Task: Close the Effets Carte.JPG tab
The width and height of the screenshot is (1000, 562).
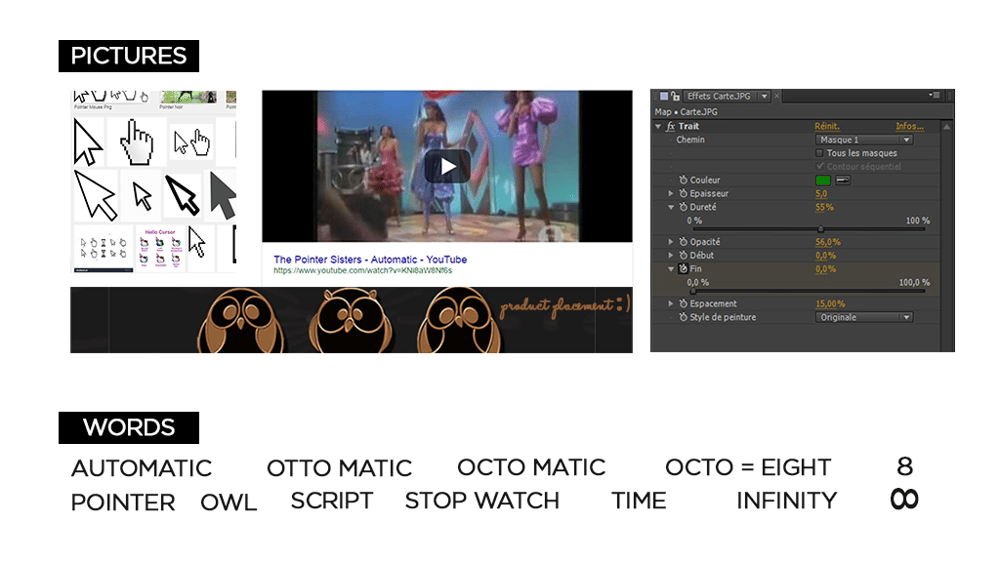Action: (776, 96)
